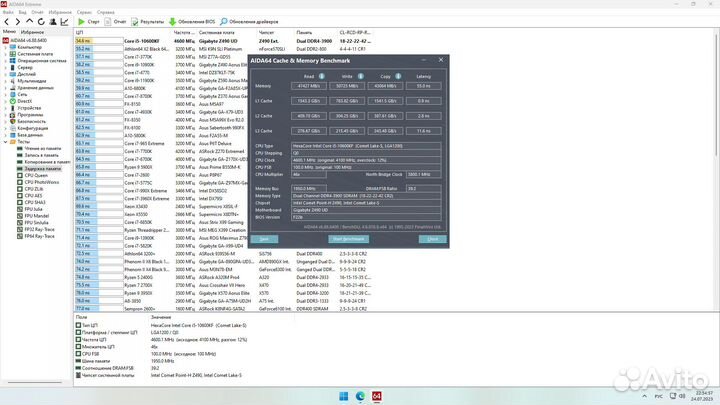This screenshot has height=405, width=720.
Task: Select the CPU AES test
Action: click(33, 196)
